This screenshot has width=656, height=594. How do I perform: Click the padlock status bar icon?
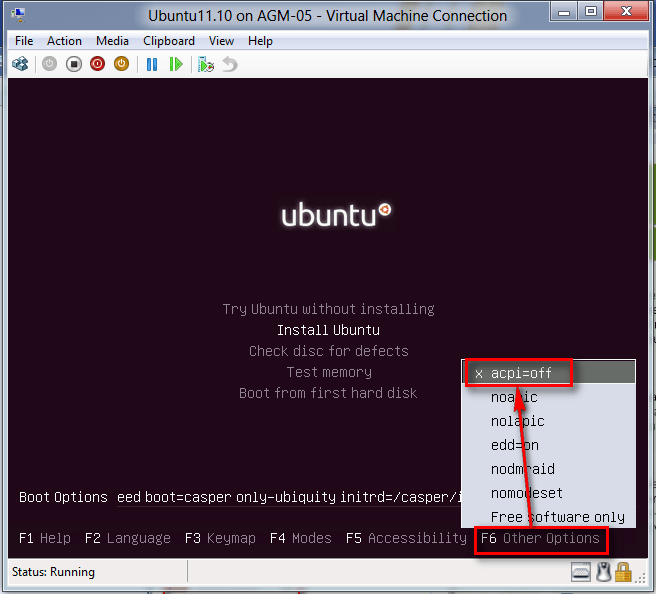pos(623,572)
